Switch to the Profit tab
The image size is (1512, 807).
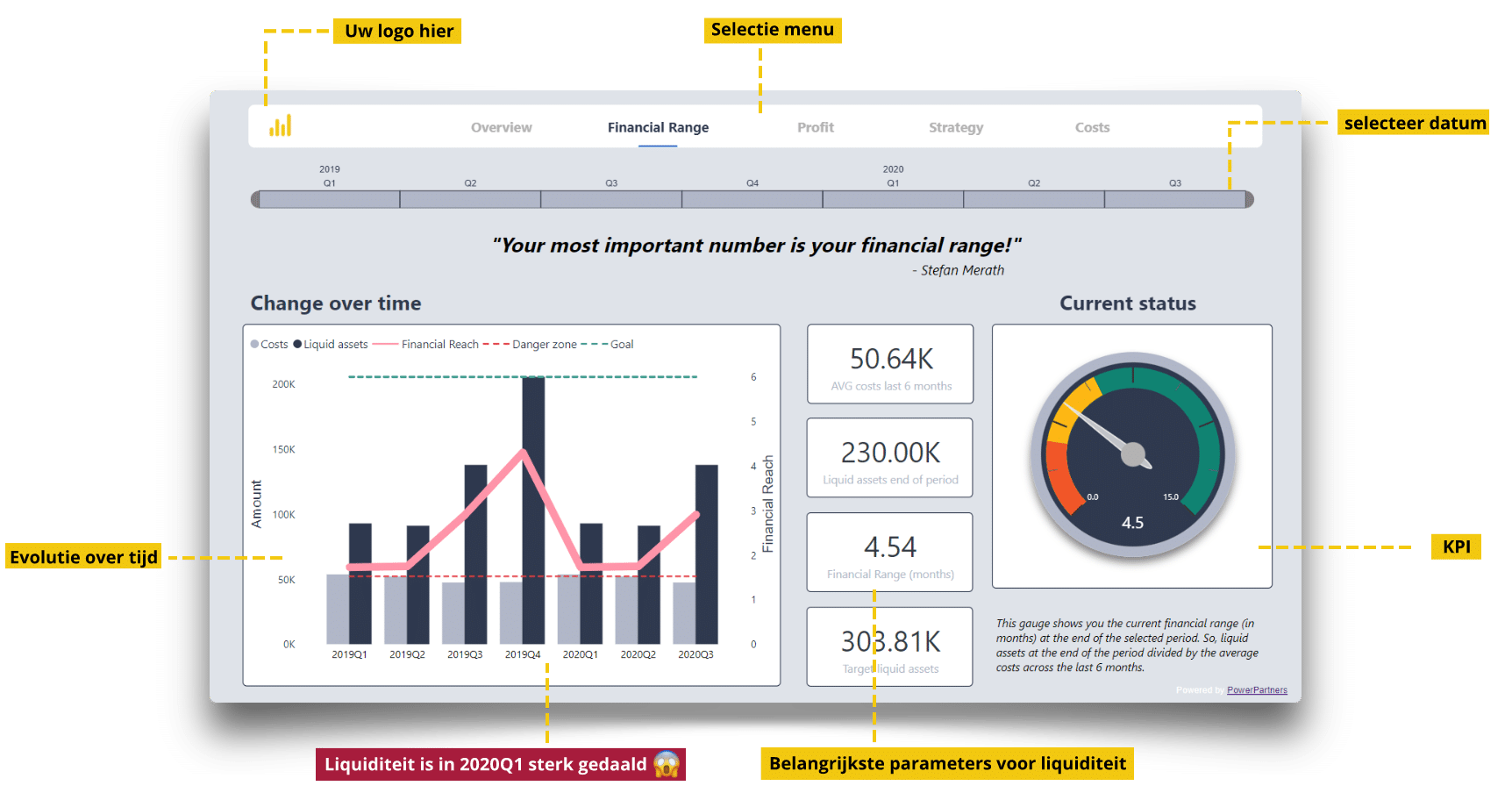tap(815, 127)
